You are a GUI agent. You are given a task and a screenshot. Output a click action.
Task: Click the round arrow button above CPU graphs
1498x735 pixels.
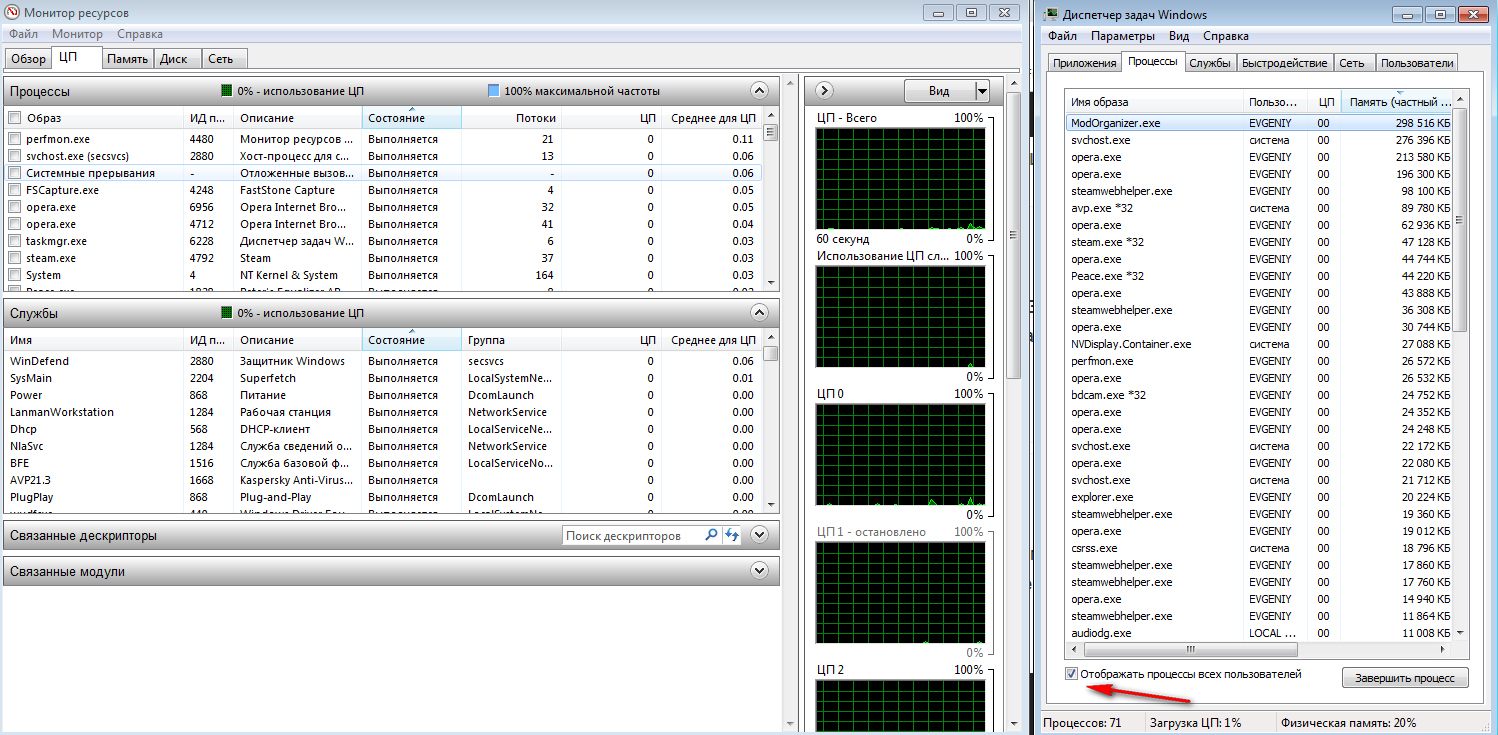coord(824,91)
